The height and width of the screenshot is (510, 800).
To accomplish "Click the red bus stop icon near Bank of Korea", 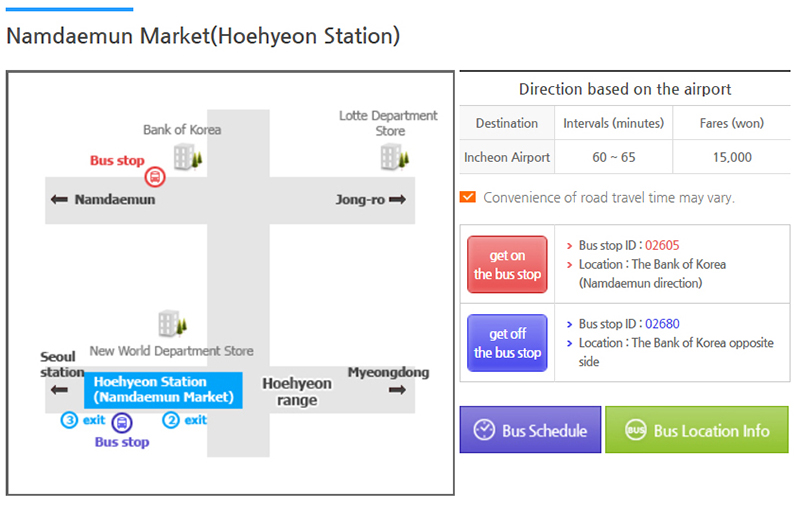I will [x=154, y=177].
